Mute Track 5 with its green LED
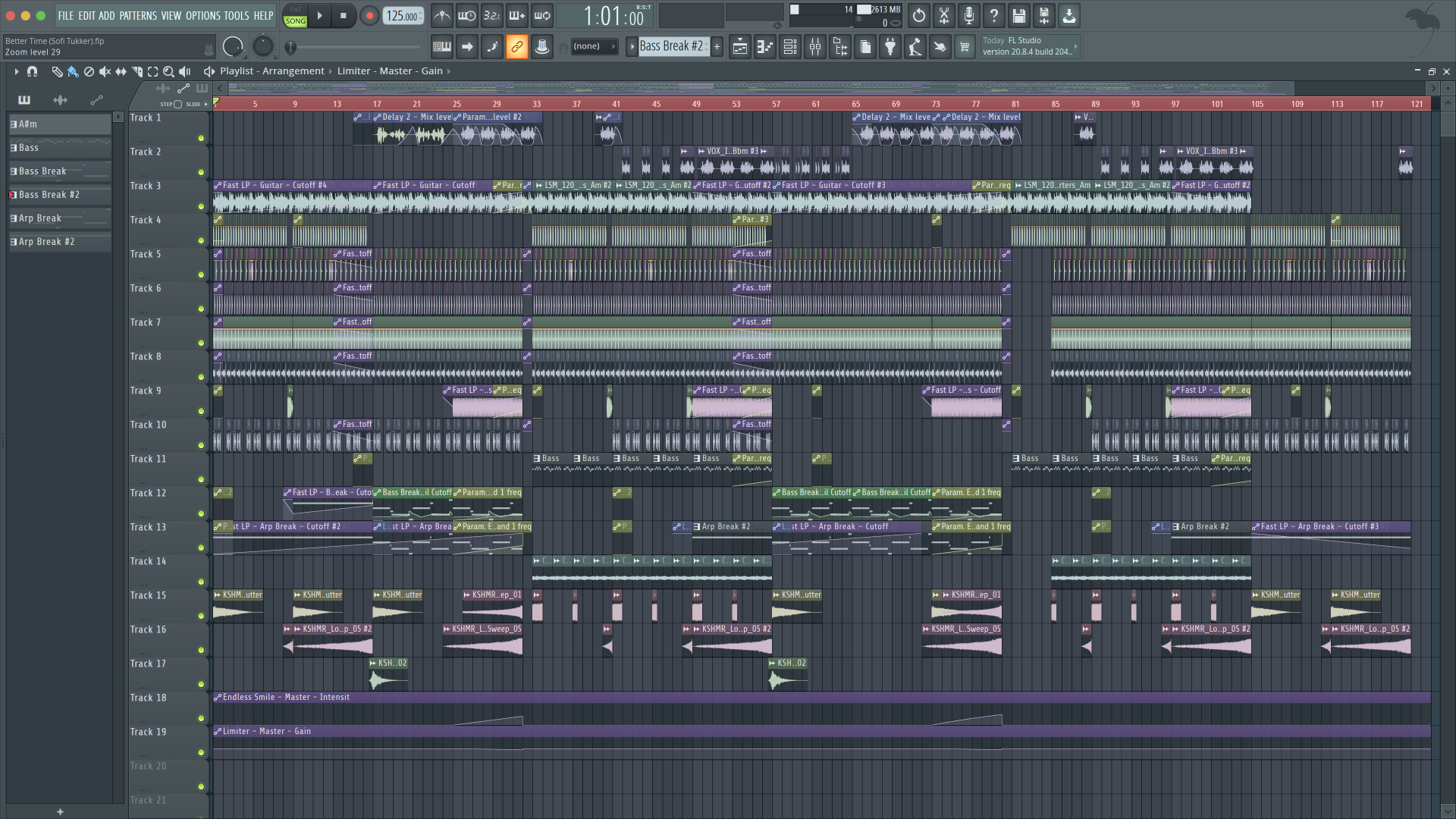The height and width of the screenshot is (819, 1456). pyautogui.click(x=201, y=275)
